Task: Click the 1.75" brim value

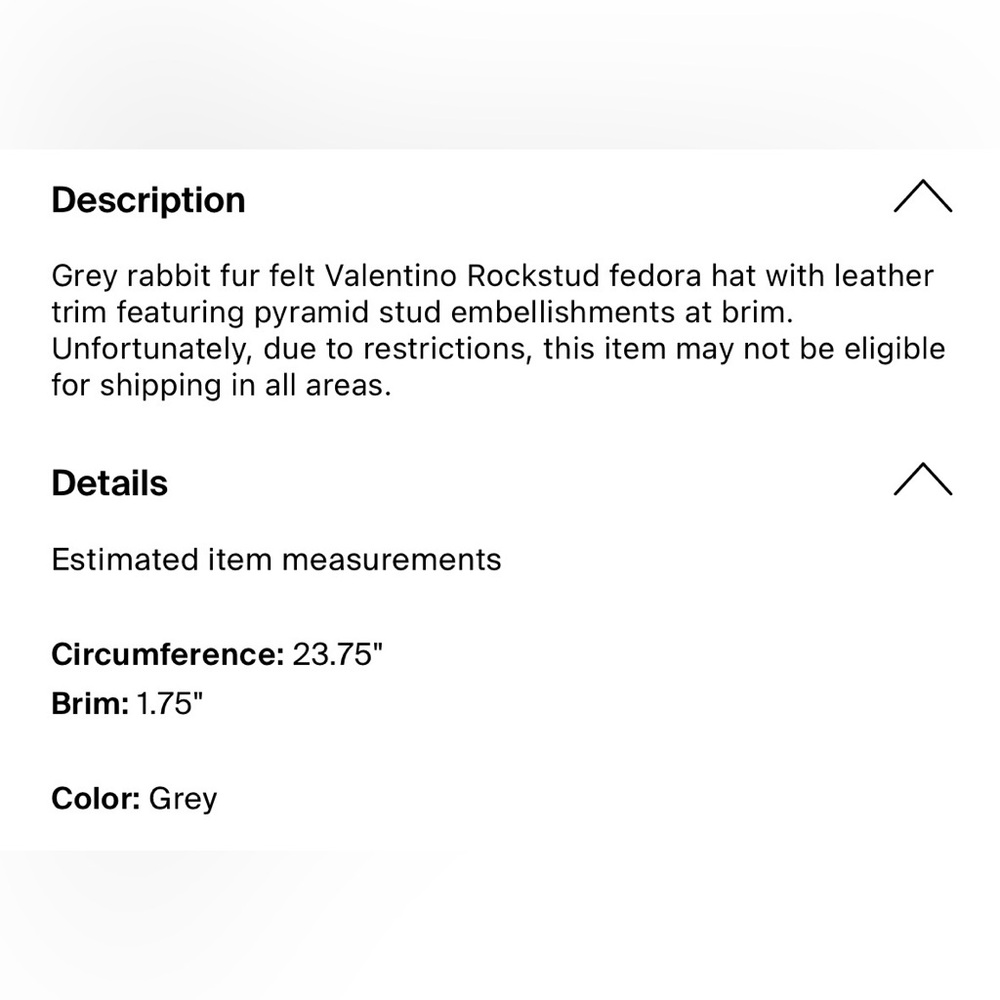Action: [170, 704]
